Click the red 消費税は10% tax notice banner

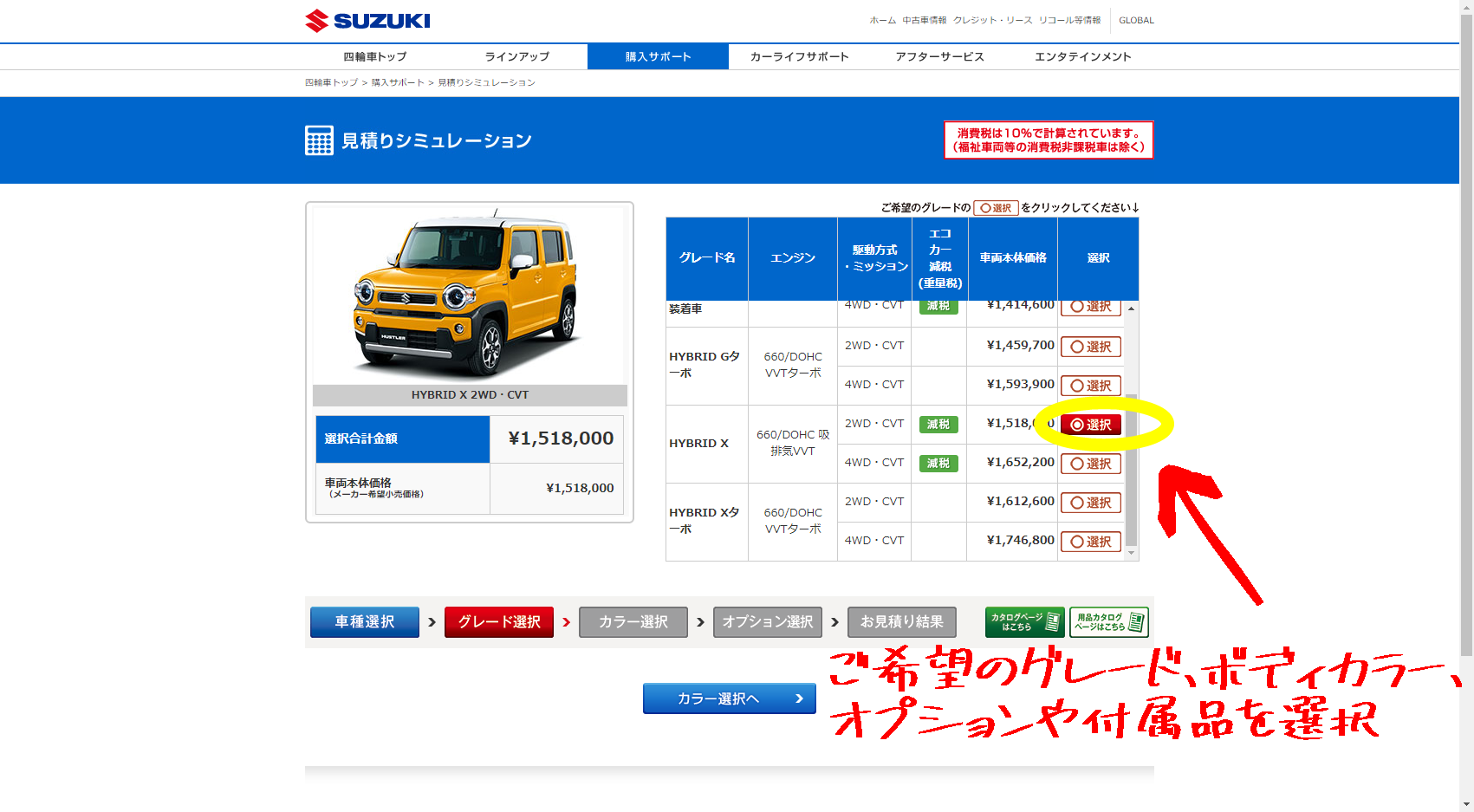(x=1049, y=140)
